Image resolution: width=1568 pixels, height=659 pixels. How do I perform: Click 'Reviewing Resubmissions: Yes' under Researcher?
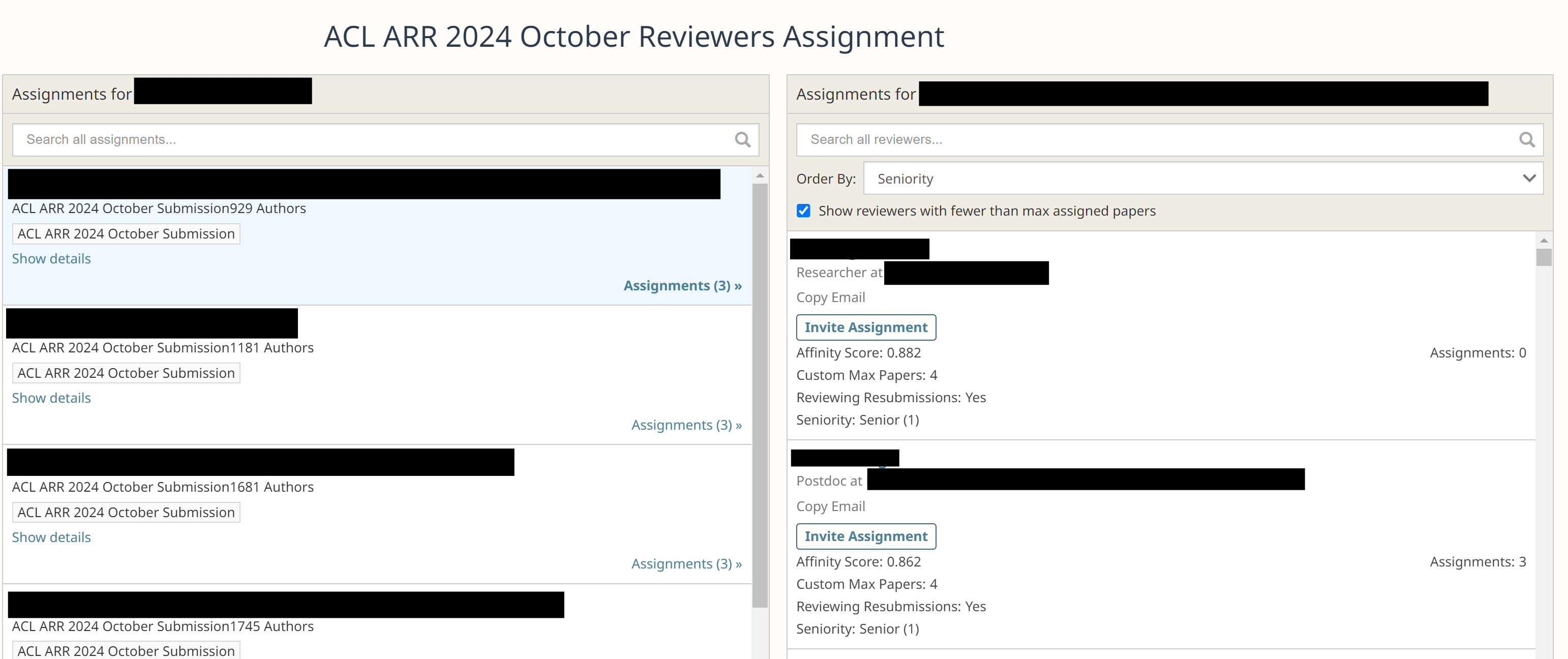click(x=891, y=397)
